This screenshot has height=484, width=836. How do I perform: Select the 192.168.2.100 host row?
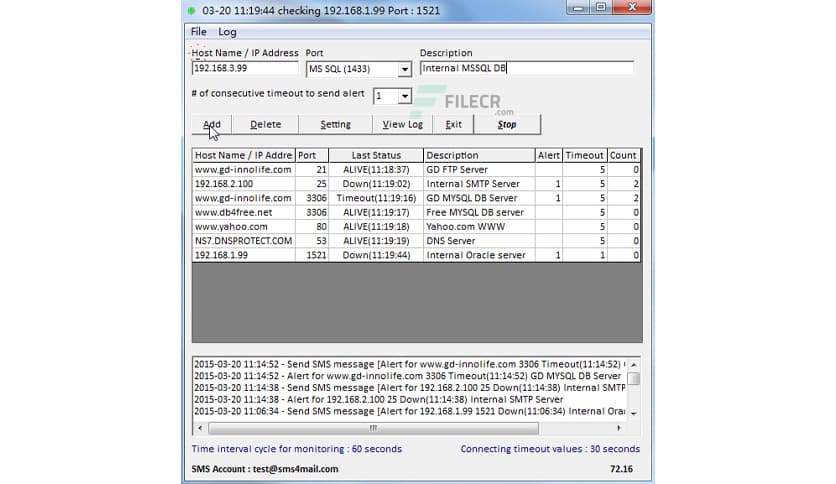[x=416, y=184]
